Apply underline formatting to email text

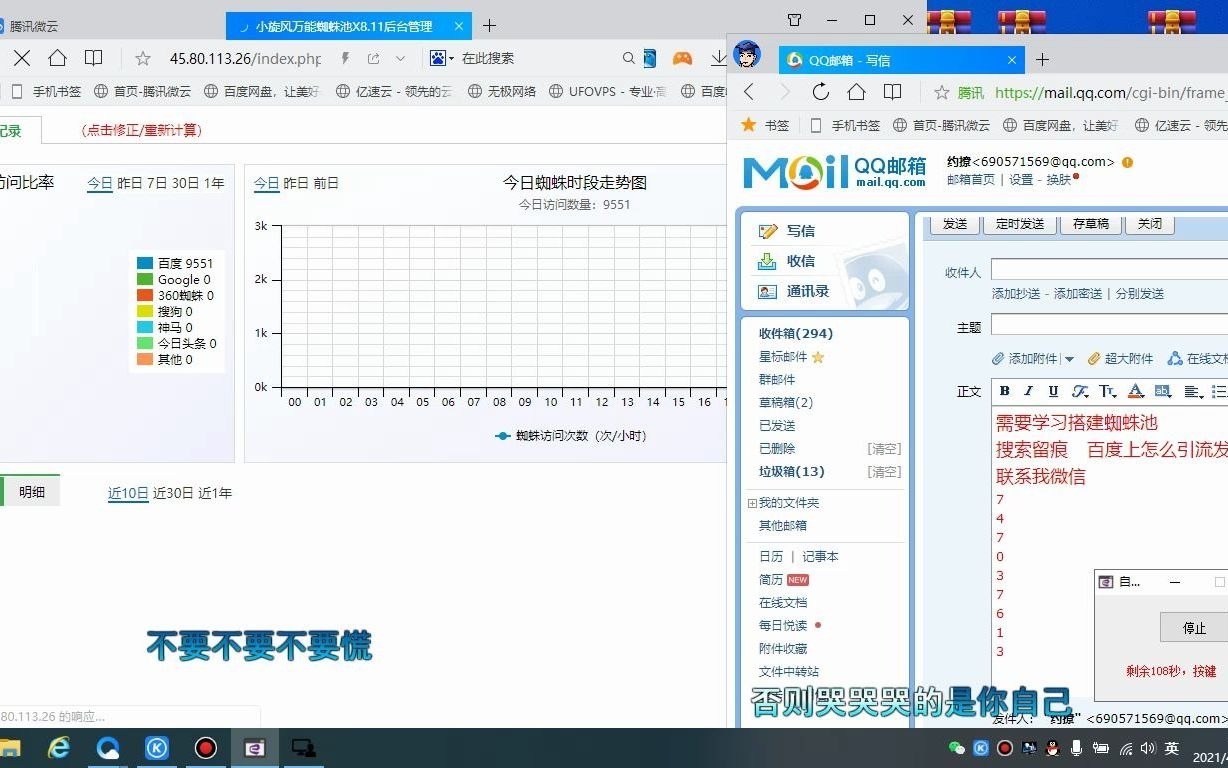(1054, 391)
